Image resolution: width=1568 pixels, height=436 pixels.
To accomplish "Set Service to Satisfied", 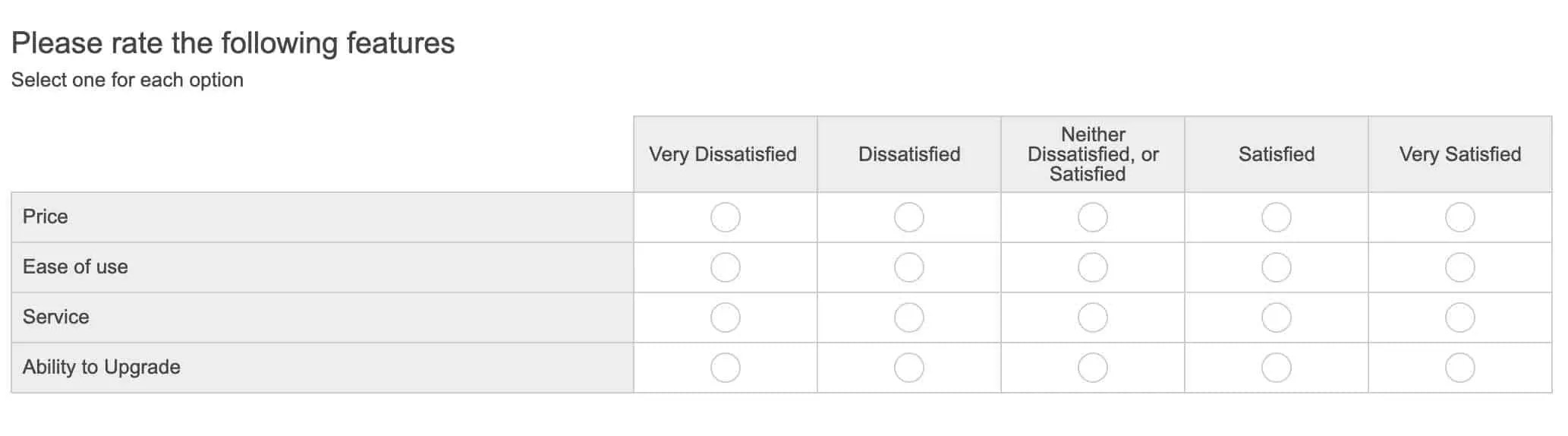I will 1276,318.
